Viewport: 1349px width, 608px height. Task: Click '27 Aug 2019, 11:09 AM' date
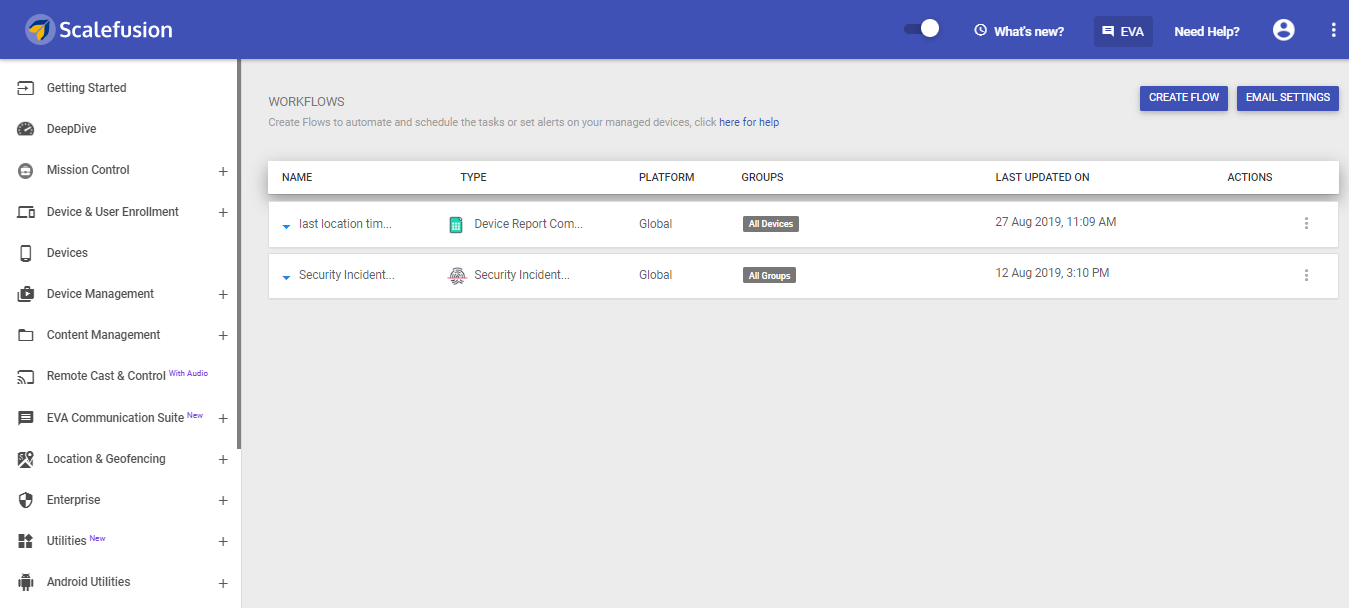coord(1056,222)
